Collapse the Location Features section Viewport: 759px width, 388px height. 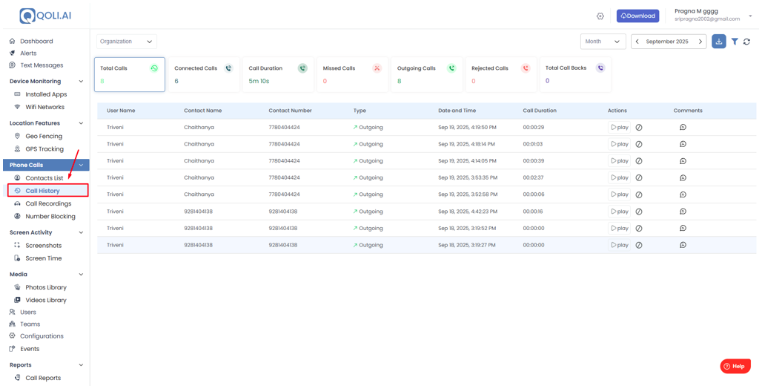81,123
